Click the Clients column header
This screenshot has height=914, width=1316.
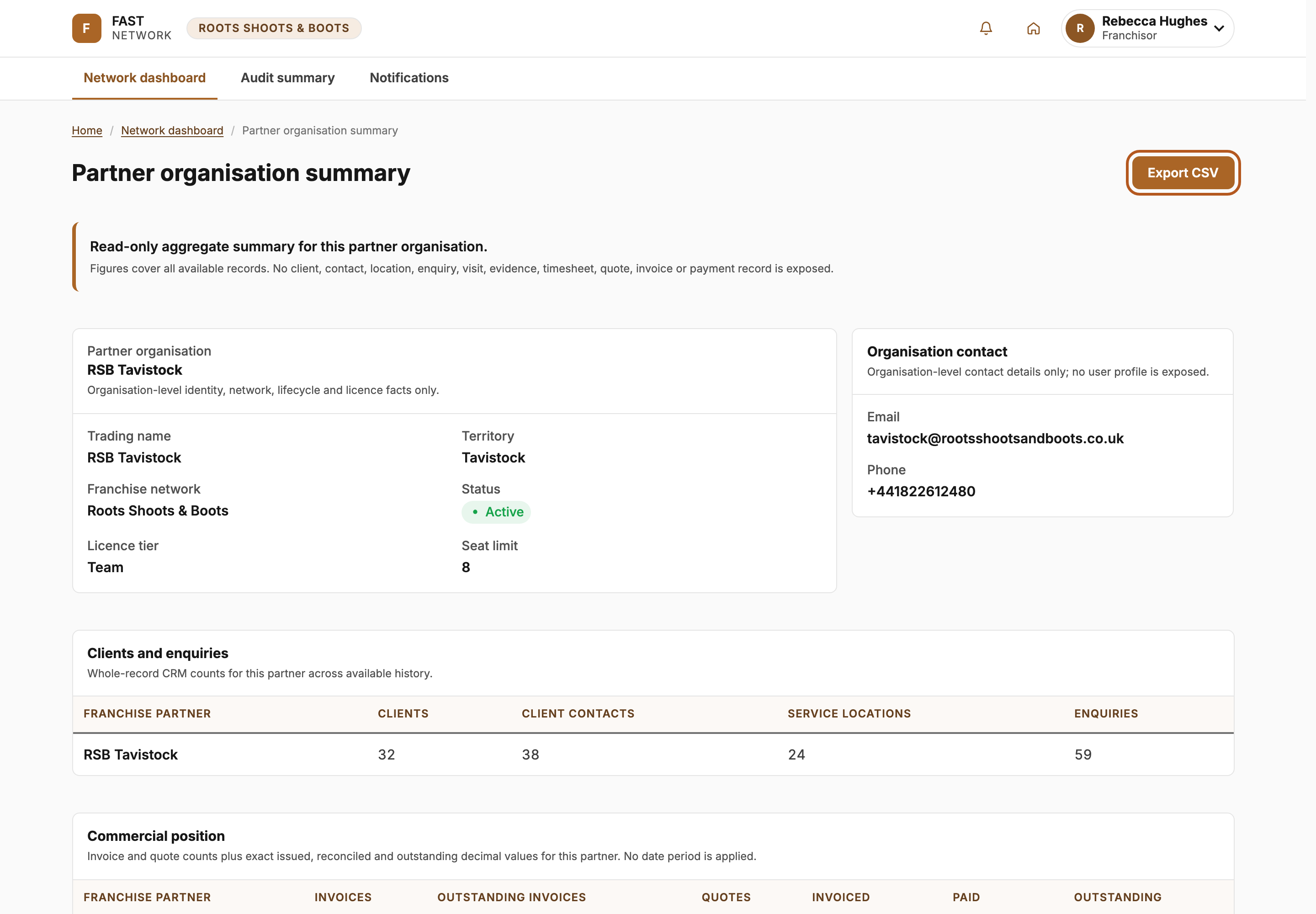coord(403,713)
